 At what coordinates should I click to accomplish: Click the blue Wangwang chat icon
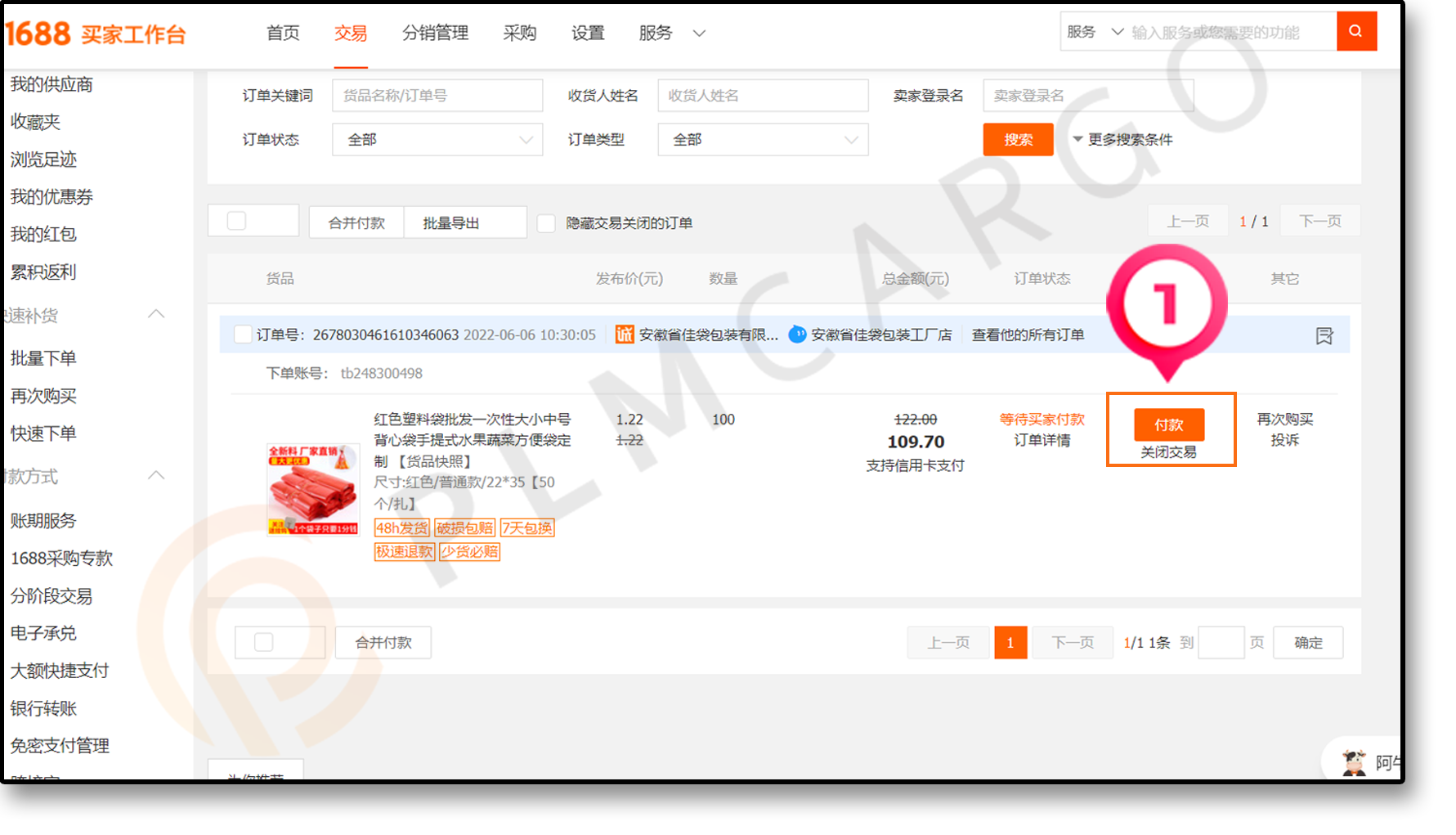tap(797, 334)
